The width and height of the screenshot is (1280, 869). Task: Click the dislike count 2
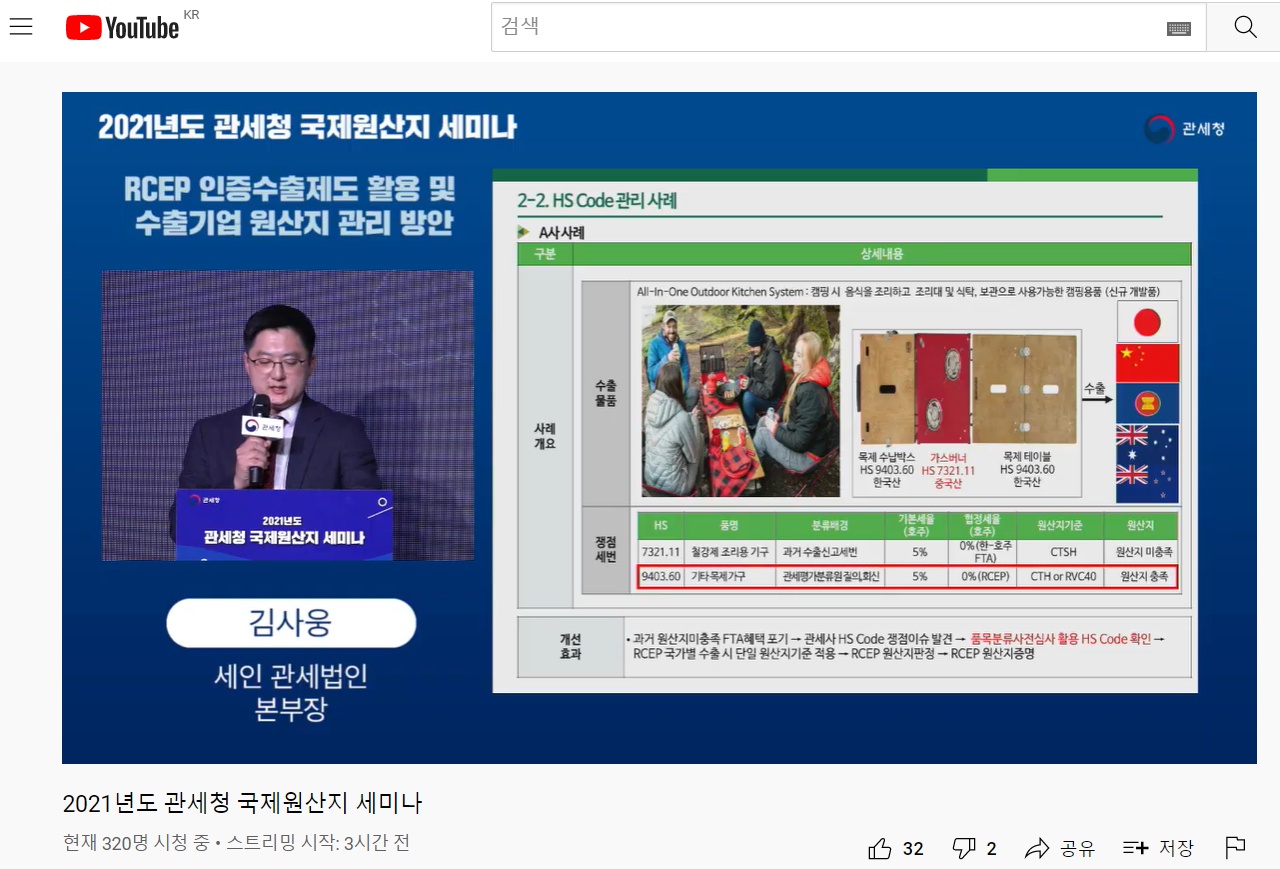(991, 848)
